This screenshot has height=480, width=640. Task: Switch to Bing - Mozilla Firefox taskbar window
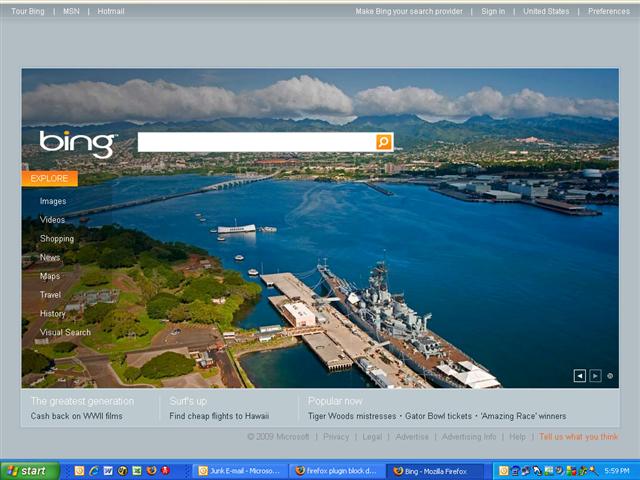point(435,471)
